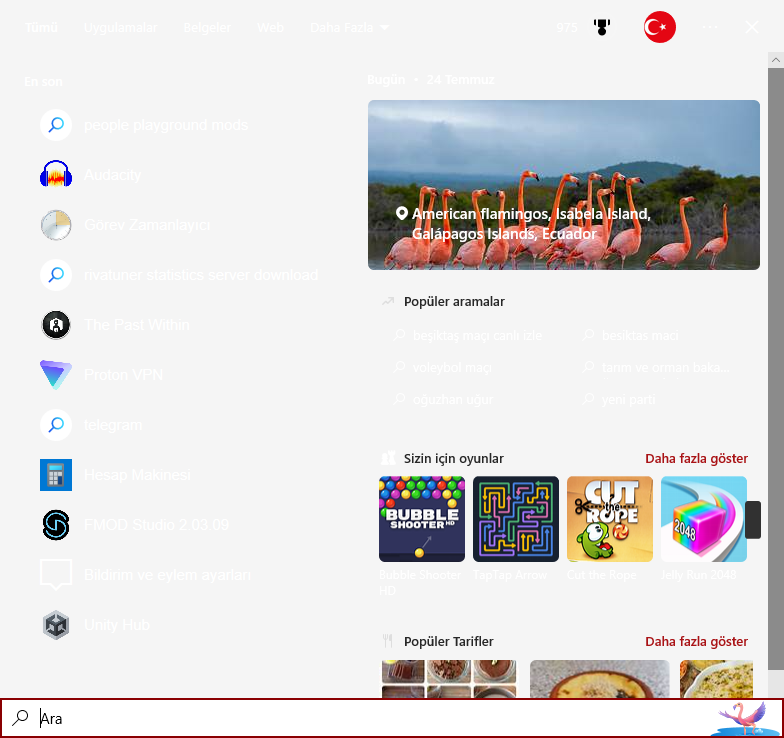Search for oğuzhan uğur
Viewport: 784px width, 738px height.
452,400
